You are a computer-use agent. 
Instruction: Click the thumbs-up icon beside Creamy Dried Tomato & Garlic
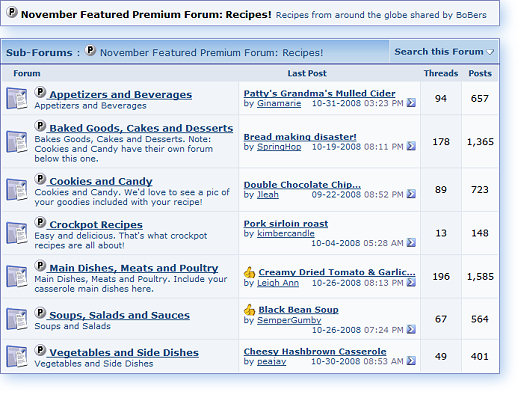click(249, 272)
